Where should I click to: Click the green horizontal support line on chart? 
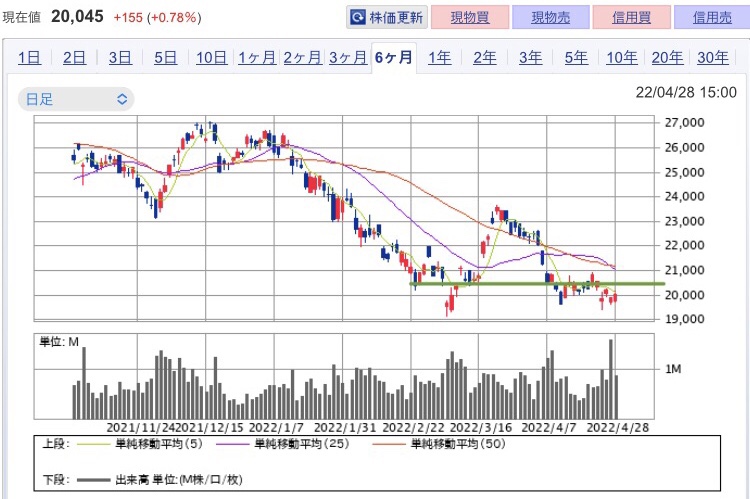pyautogui.click(x=537, y=284)
